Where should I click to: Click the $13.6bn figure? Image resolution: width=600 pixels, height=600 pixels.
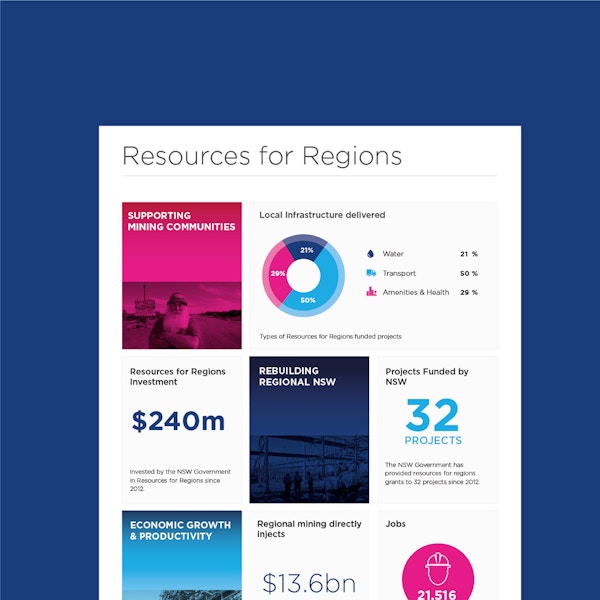pyautogui.click(x=309, y=582)
